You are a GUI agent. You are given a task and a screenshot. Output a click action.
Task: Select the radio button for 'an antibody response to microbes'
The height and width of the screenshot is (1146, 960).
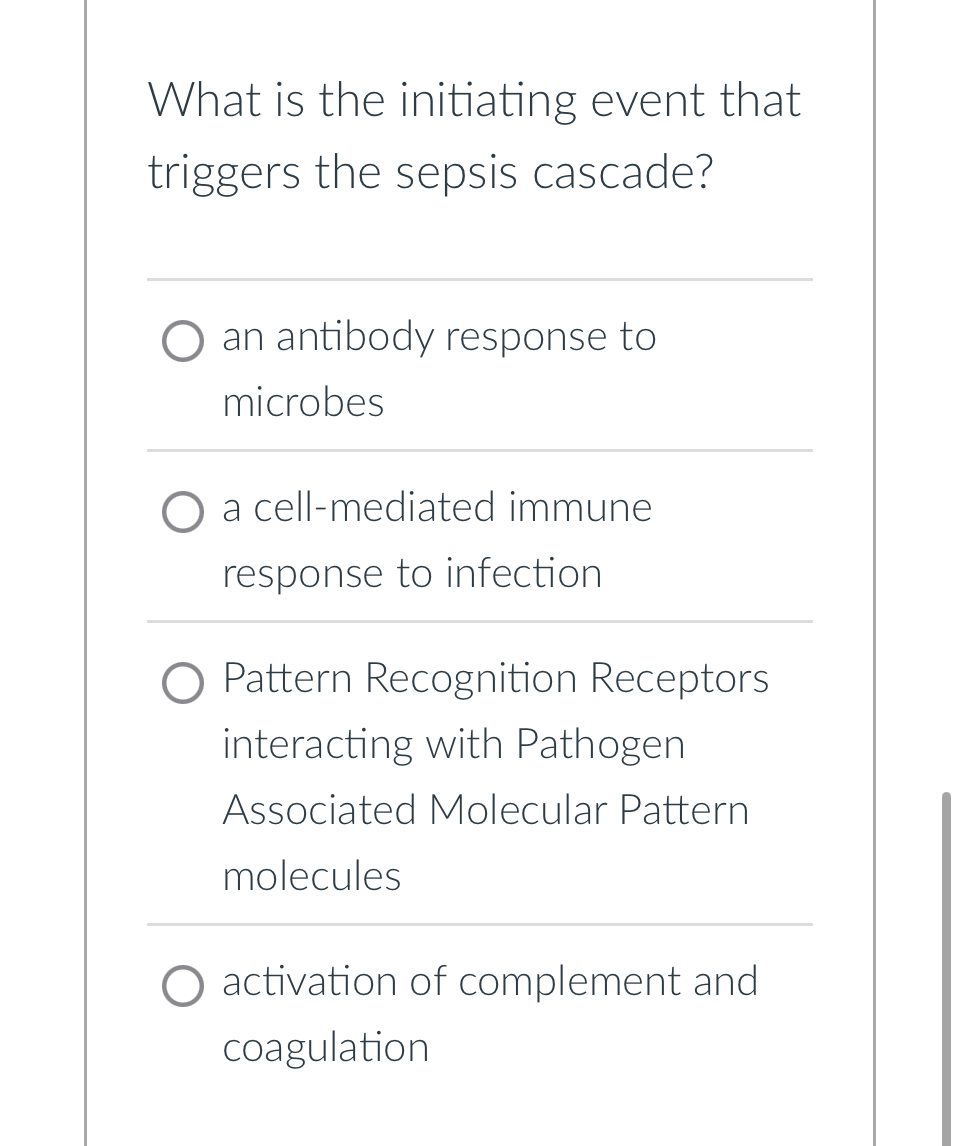click(x=183, y=341)
